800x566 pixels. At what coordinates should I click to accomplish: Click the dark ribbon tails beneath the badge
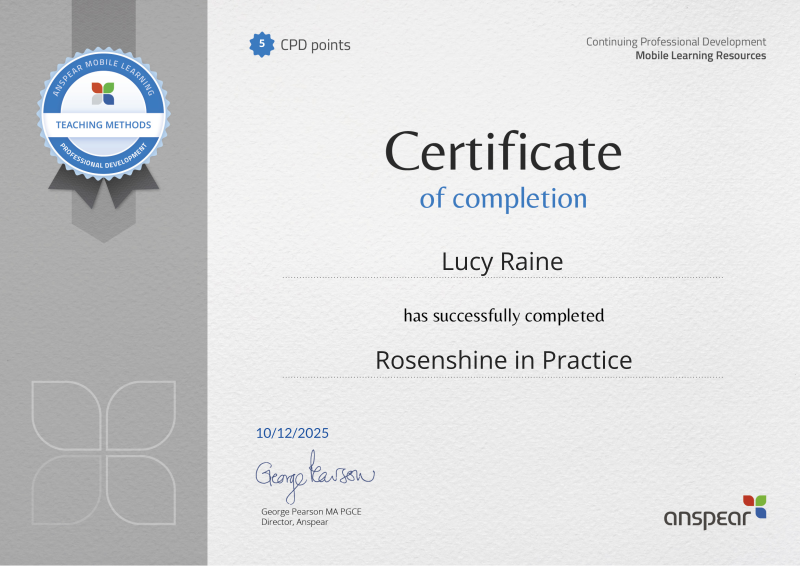(103, 187)
